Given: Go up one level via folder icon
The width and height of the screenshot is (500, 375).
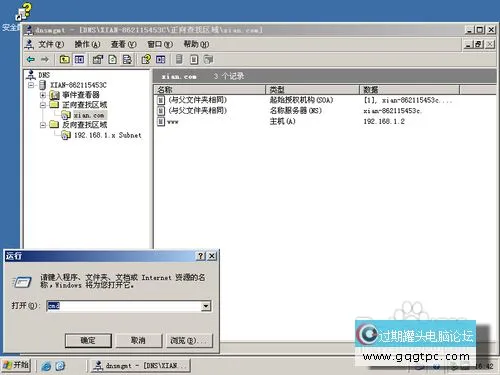Looking at the screenshot, I should coord(64,60).
